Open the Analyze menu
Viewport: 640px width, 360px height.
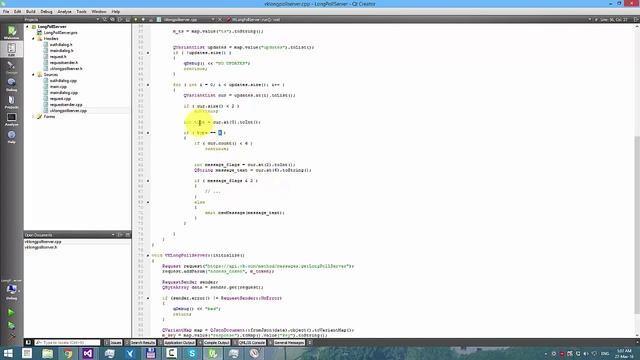[x=64, y=12]
